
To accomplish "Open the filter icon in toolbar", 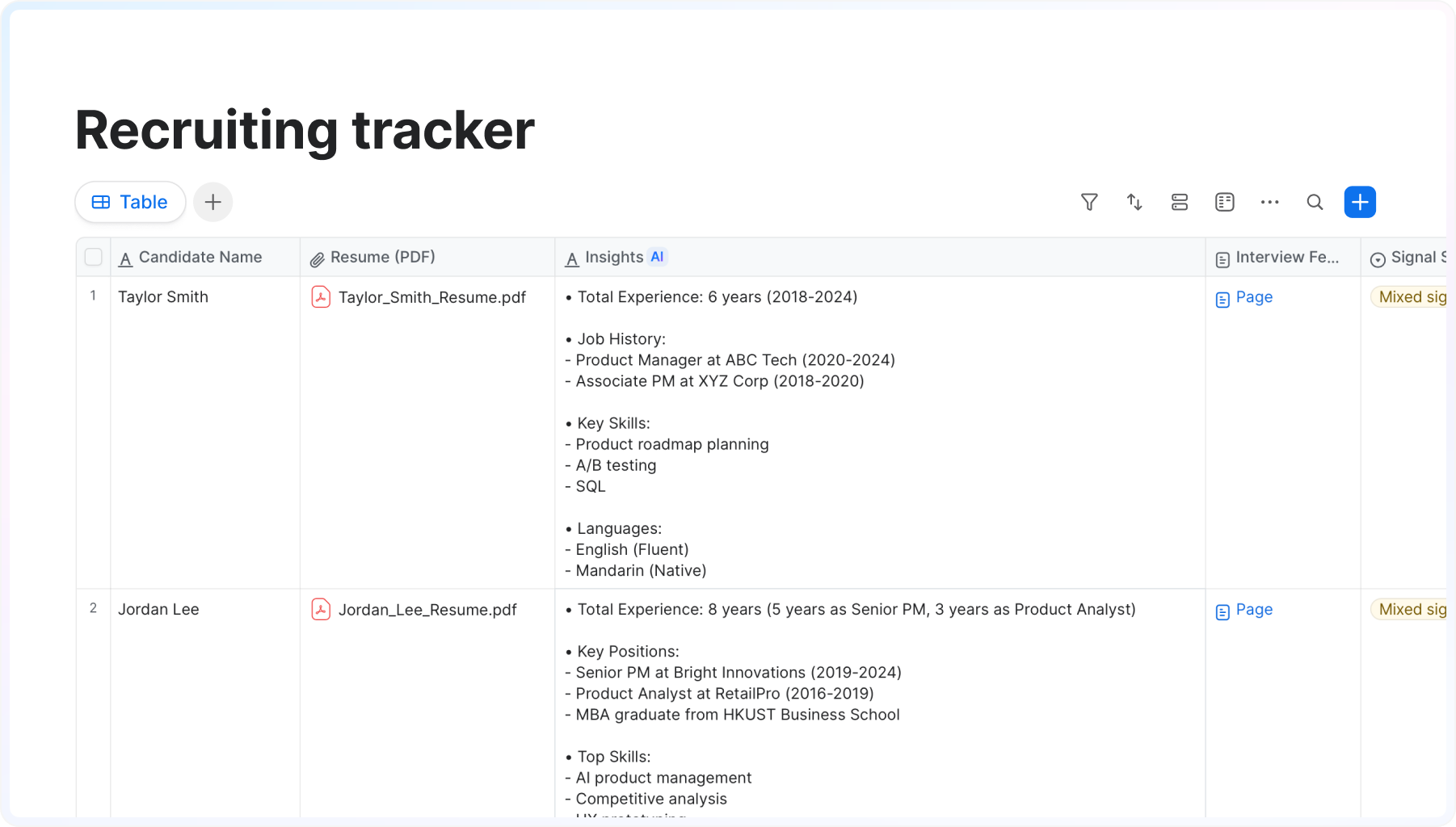I will 1089,202.
